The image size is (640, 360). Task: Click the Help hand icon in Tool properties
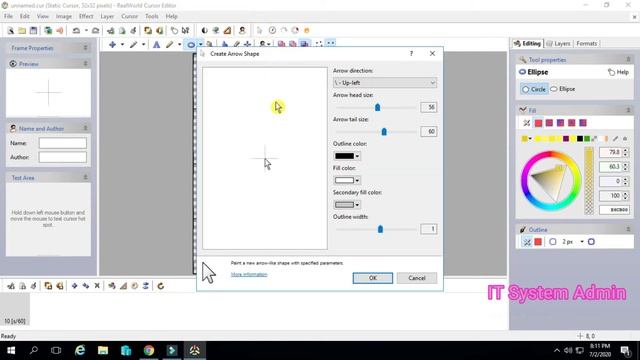pyautogui.click(x=611, y=72)
